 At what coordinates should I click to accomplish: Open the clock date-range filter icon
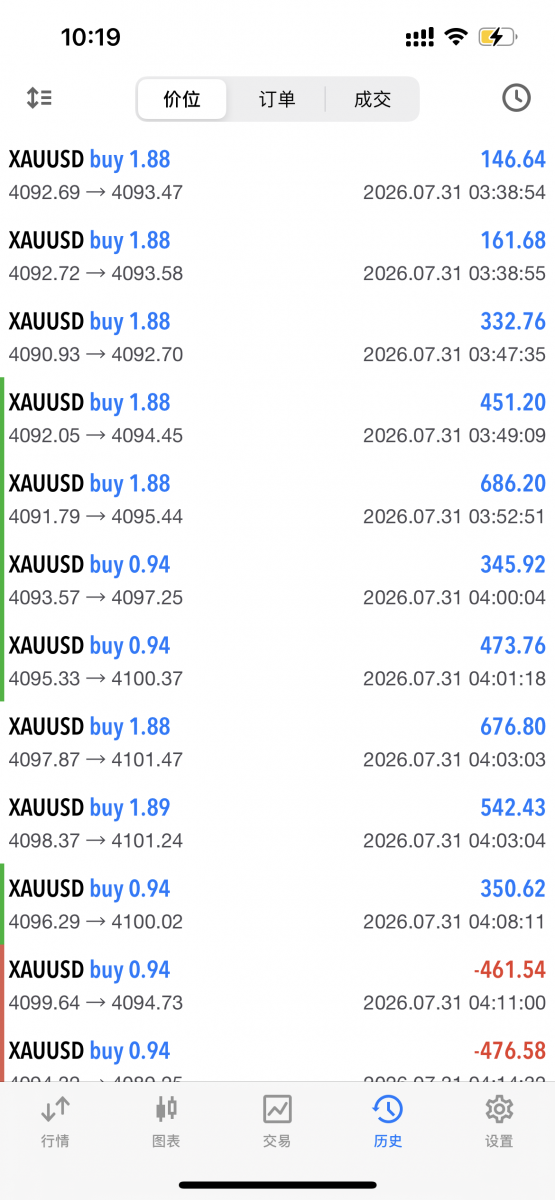pos(516,98)
